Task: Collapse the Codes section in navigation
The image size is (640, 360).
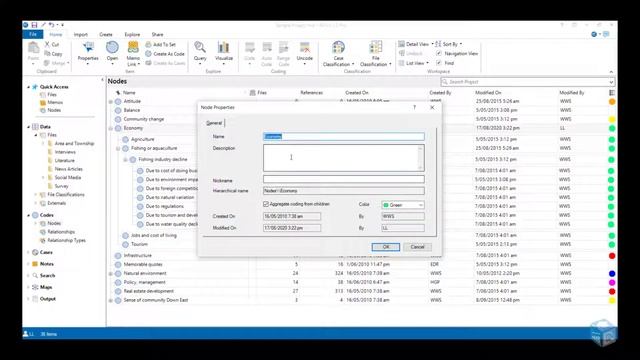Action: tap(29, 215)
